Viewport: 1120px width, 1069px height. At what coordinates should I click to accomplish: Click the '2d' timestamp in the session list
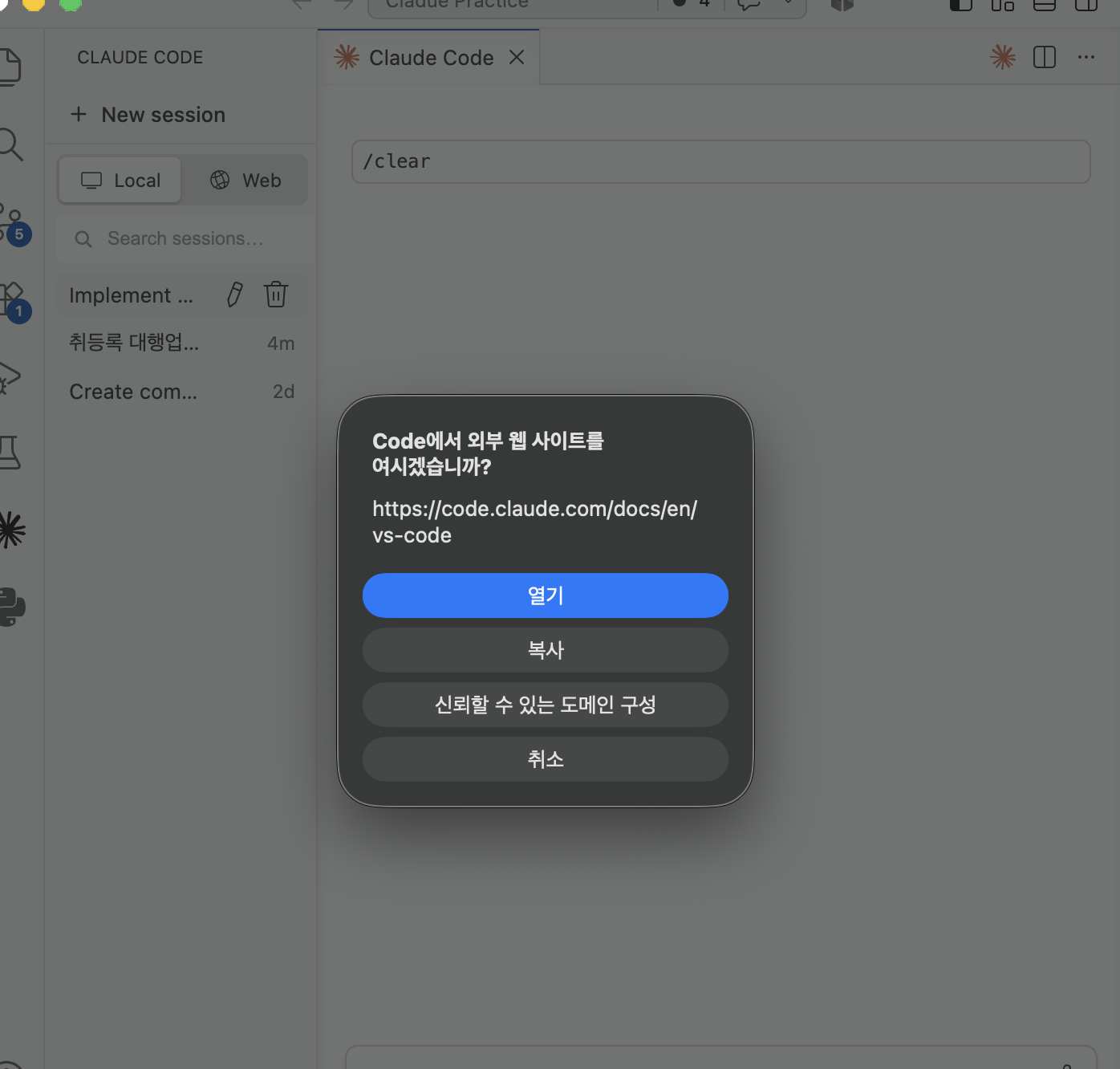pyautogui.click(x=283, y=392)
